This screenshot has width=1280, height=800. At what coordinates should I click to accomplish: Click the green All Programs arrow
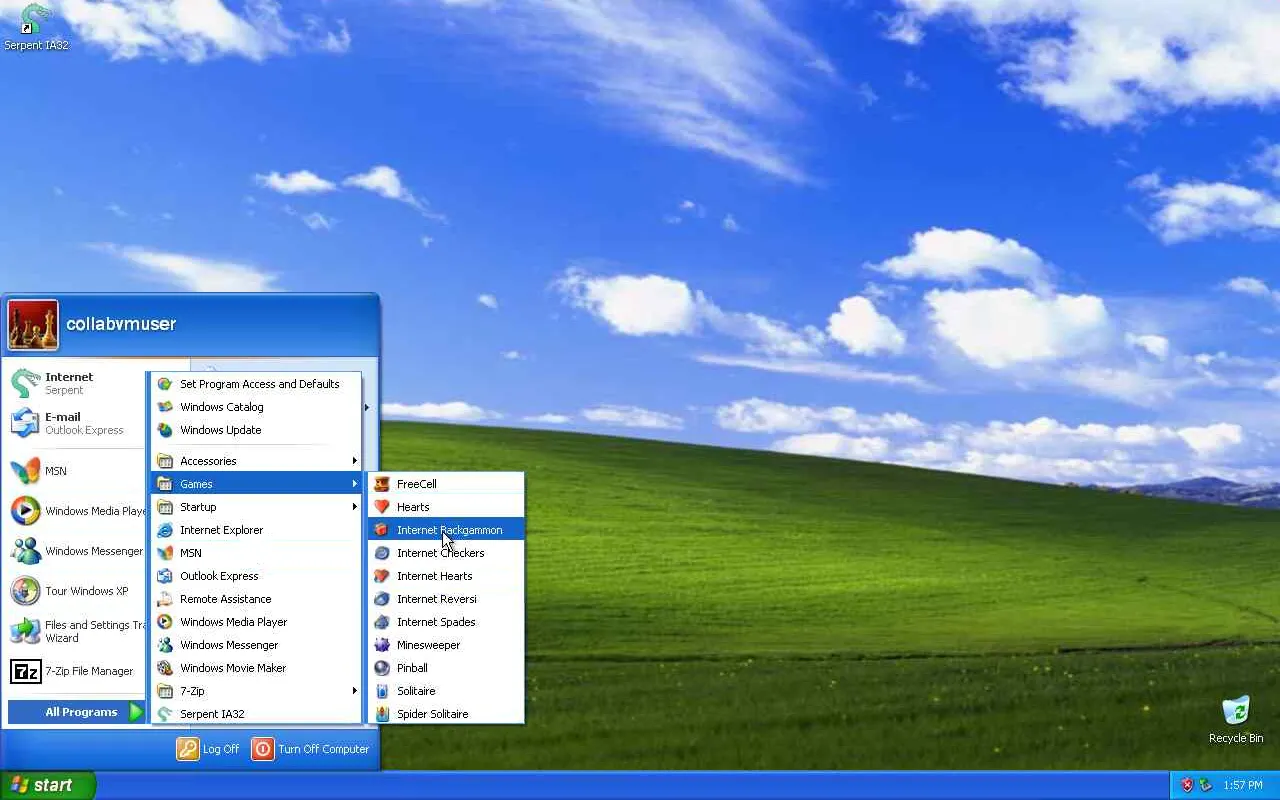pos(136,712)
